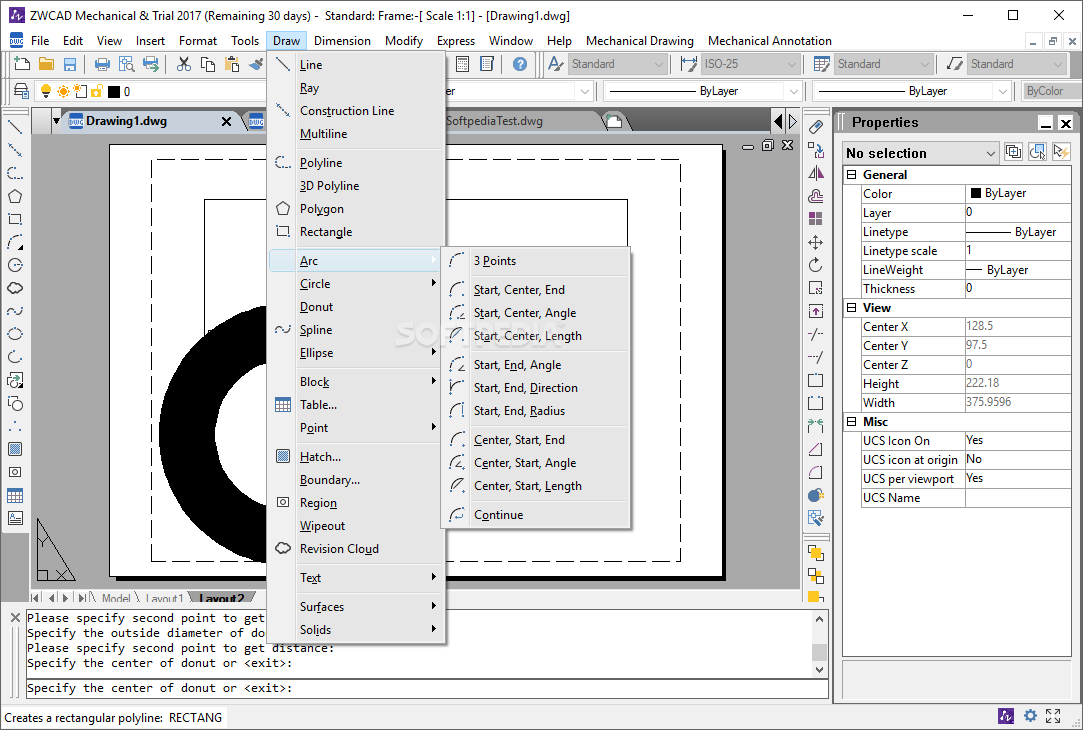Click the Print Preview icon

click(126, 64)
